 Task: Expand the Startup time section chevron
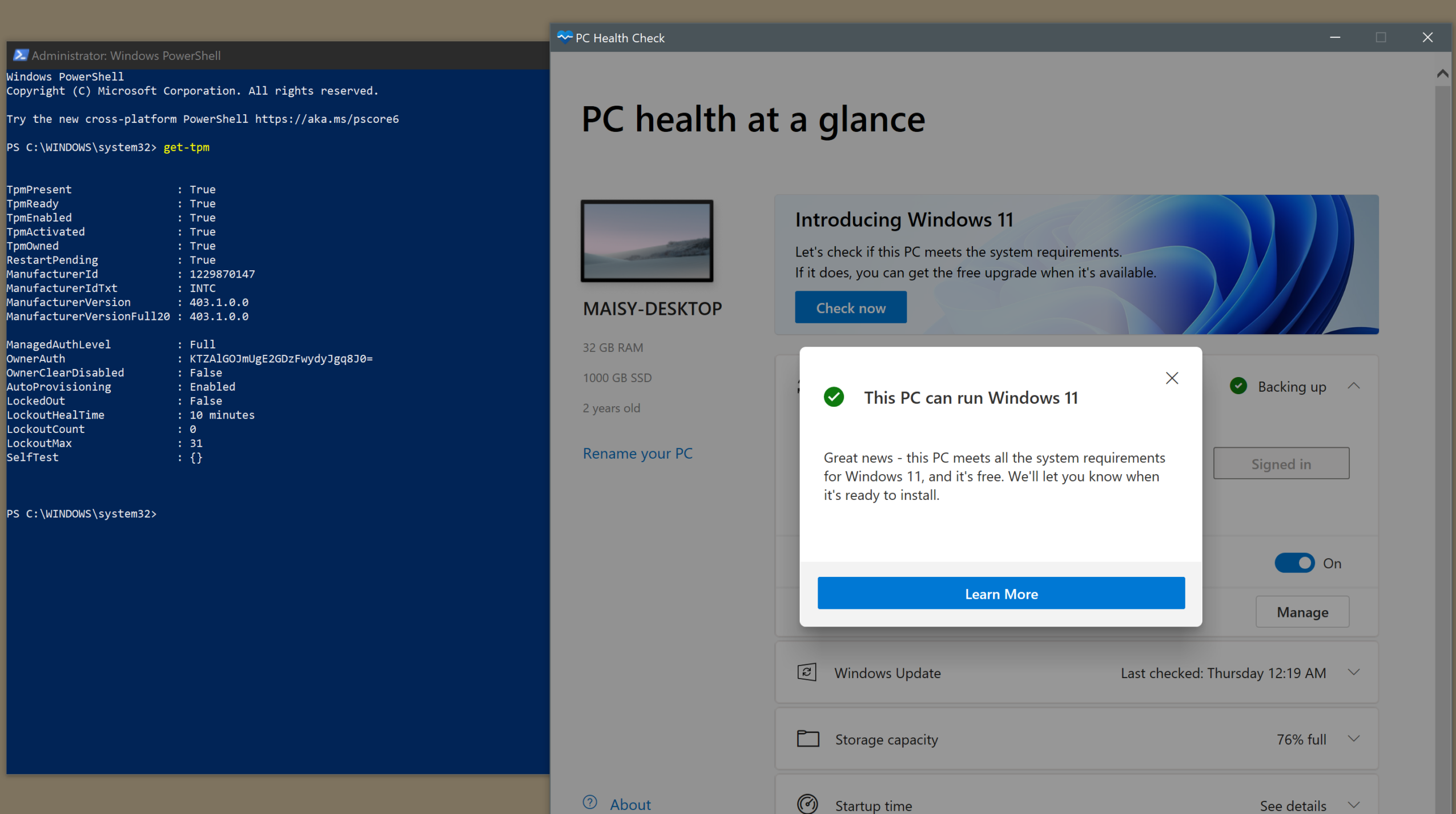pyautogui.click(x=1354, y=805)
